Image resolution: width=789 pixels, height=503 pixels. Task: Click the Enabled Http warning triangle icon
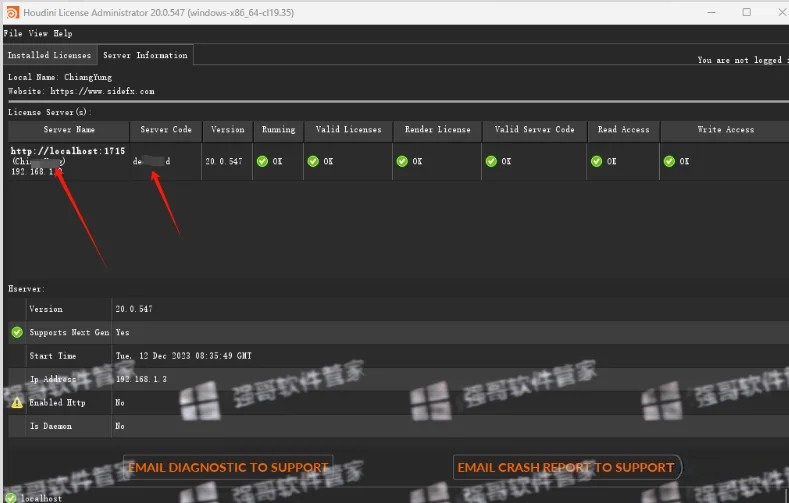17,403
